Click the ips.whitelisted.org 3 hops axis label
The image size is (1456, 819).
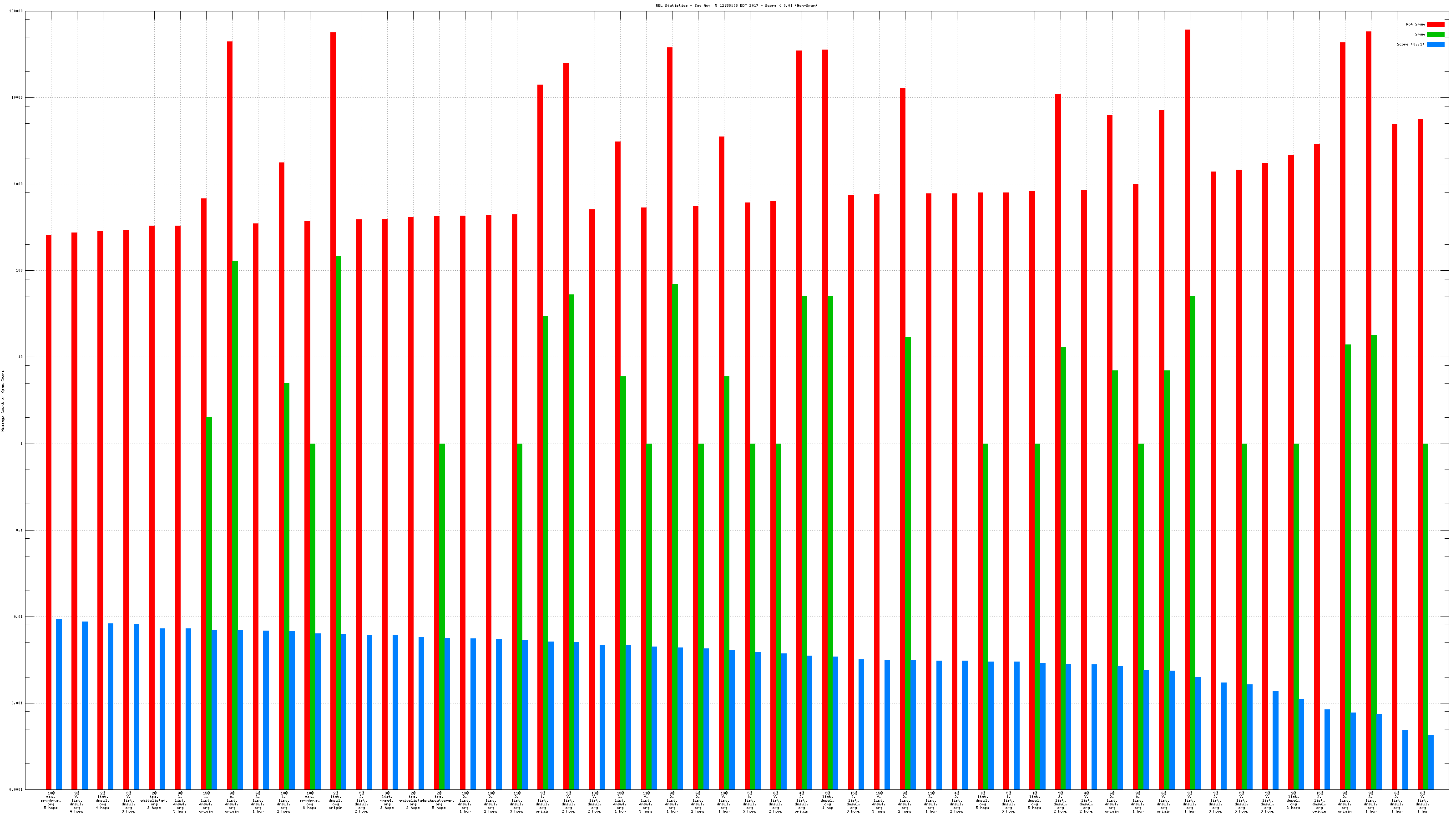(x=154, y=800)
